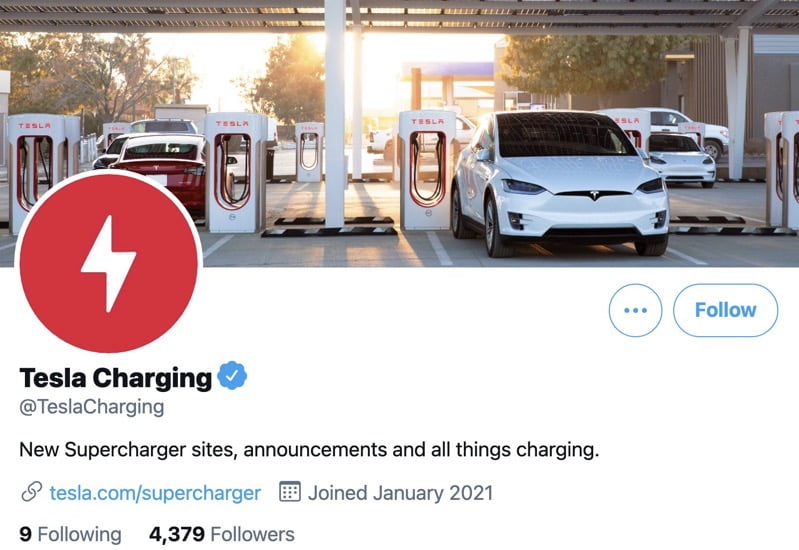Click the Tesla emblem on the white car's hood

tap(594, 196)
